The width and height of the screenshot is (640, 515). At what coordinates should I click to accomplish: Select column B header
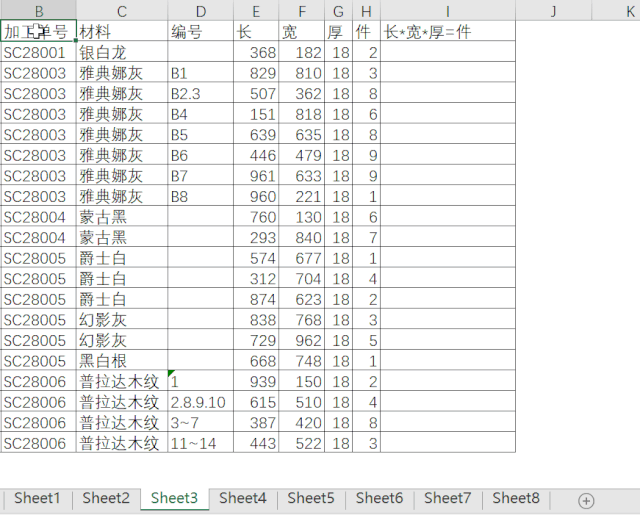pyautogui.click(x=38, y=11)
